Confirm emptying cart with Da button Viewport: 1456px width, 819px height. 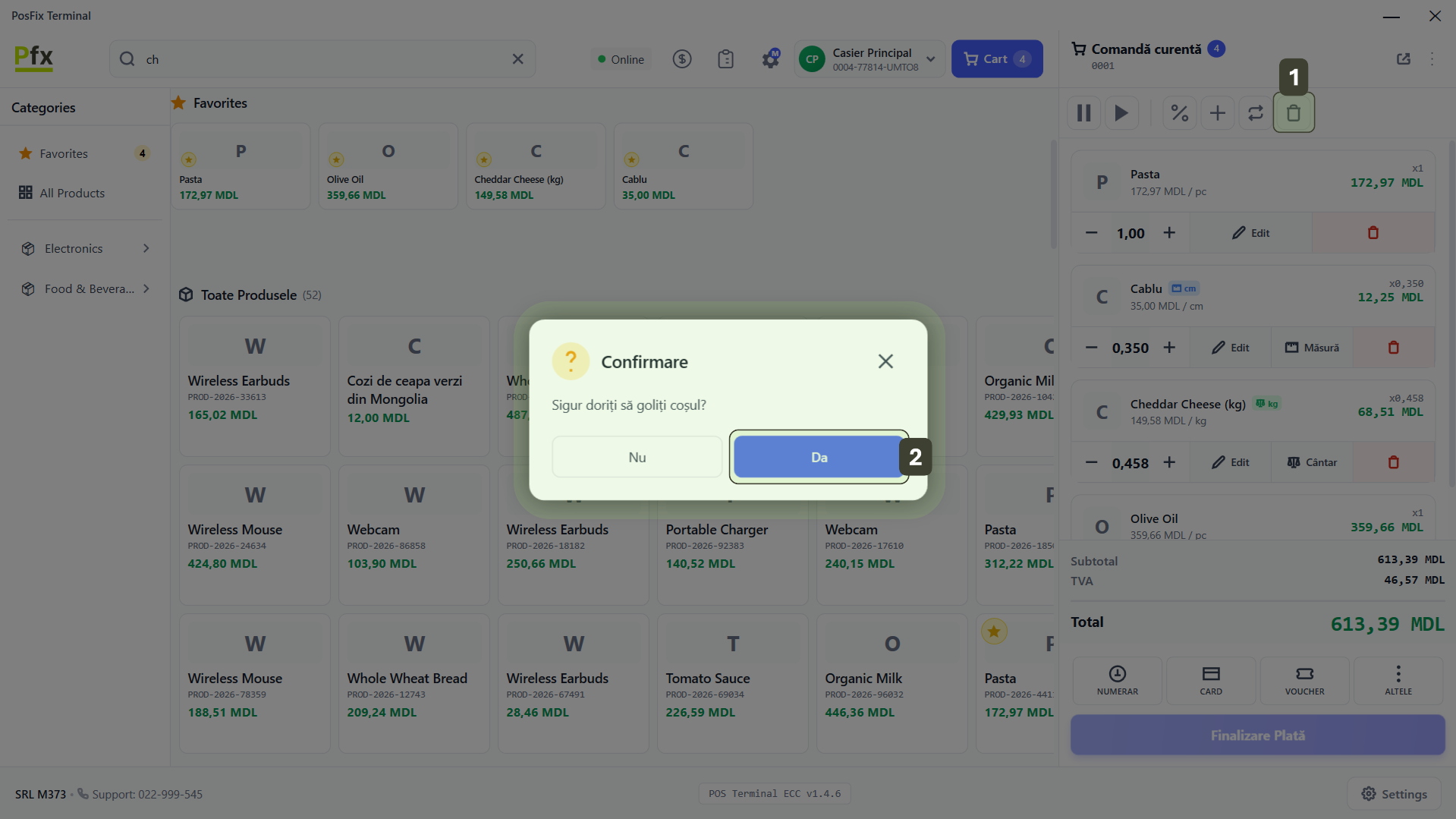818,457
